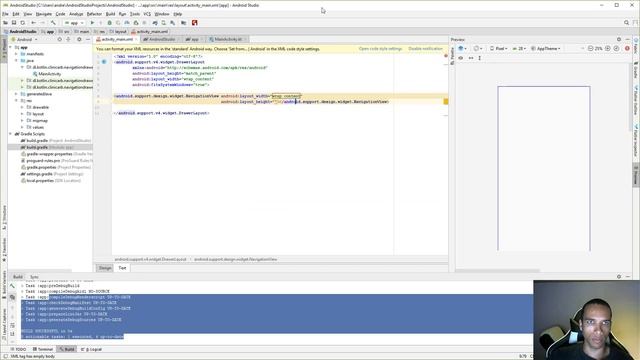
Task: Open the Build menu
Action: pos(111,14)
